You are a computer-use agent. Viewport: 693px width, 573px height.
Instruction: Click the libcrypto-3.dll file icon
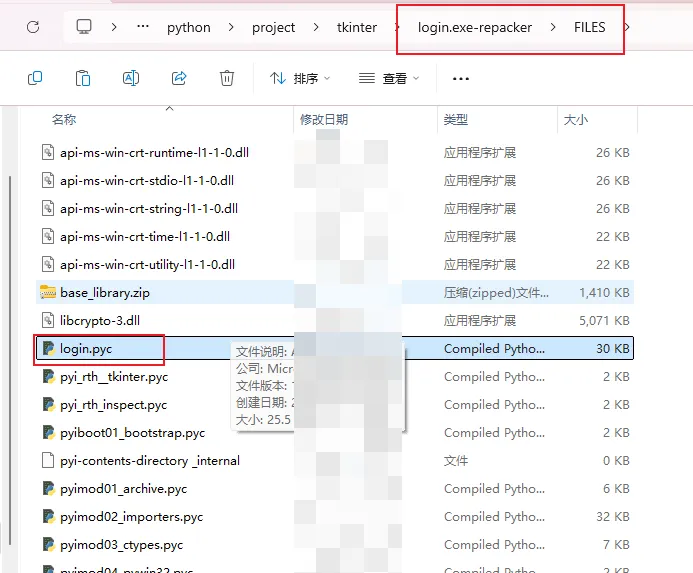point(48,321)
